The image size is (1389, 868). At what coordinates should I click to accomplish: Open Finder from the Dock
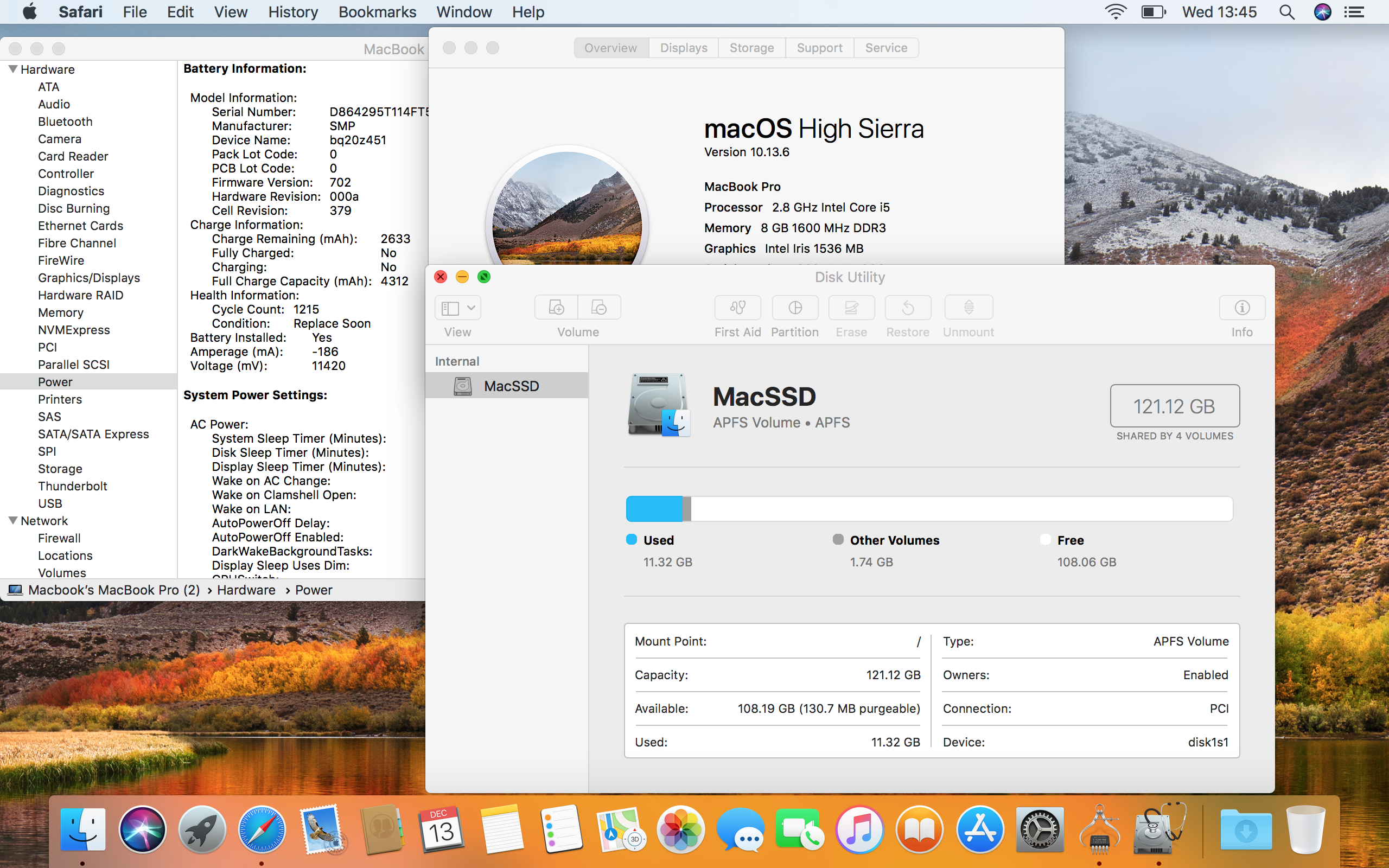82,829
